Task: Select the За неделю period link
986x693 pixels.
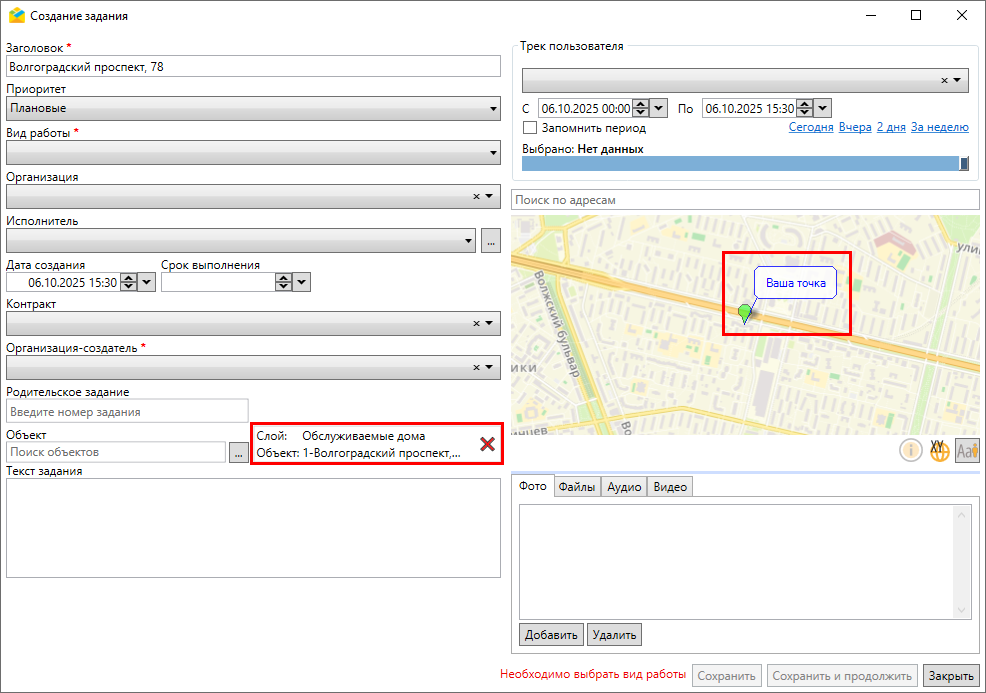Action: pyautogui.click(x=939, y=128)
